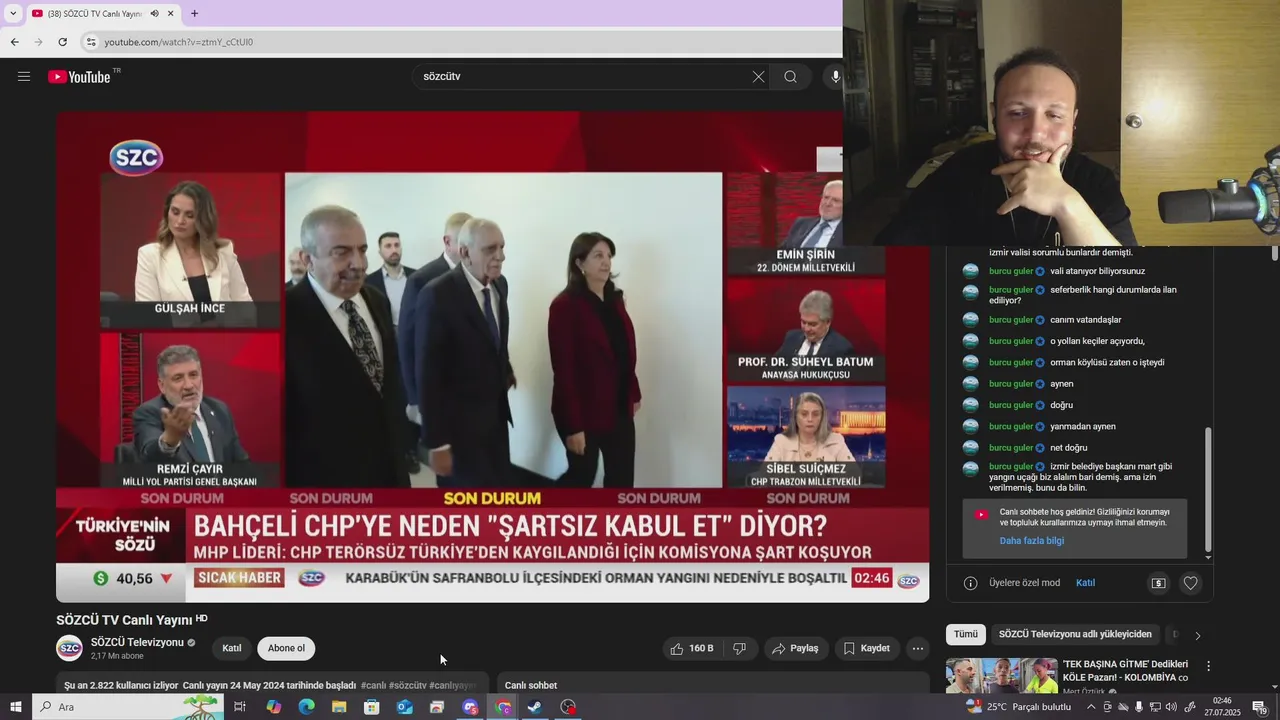Open Outlook from taskbar

[404, 707]
